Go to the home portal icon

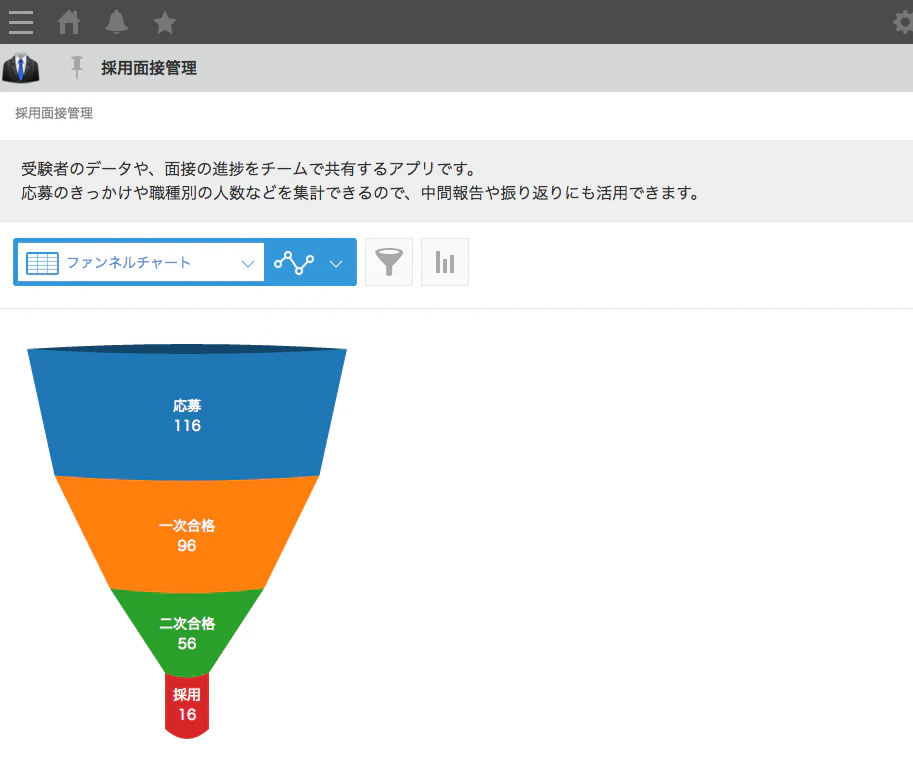[x=69, y=23]
